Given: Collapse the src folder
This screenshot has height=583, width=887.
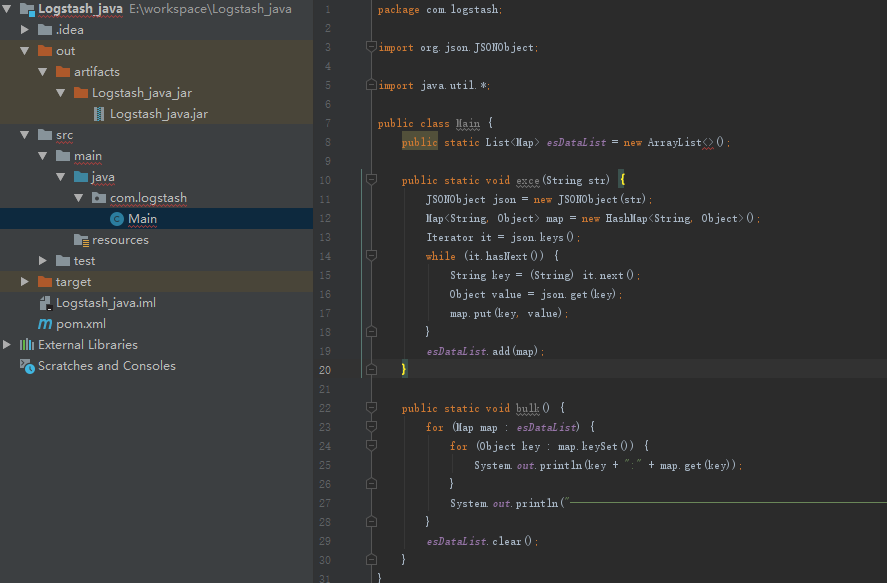Looking at the screenshot, I should coord(25,135).
